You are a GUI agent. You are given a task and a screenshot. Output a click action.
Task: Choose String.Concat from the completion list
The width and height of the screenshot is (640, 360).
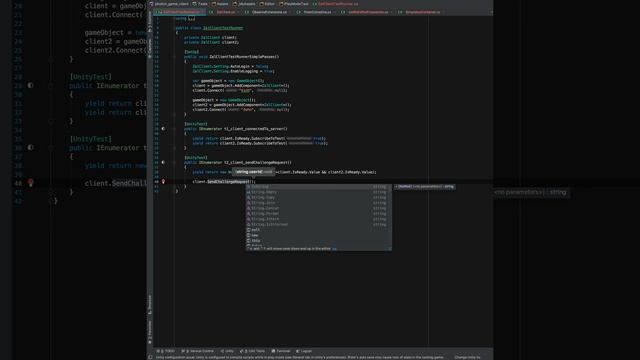pyautogui.click(x=317, y=208)
